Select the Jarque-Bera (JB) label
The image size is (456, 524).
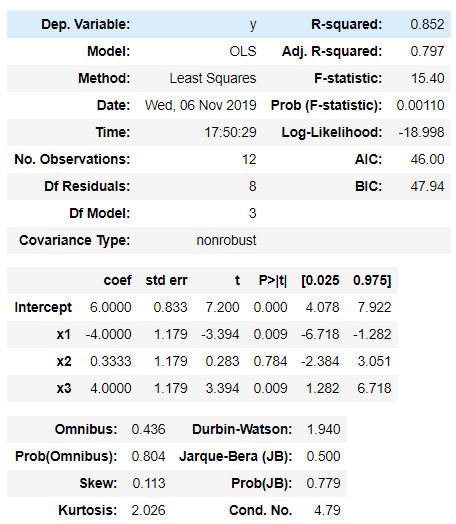point(236,457)
